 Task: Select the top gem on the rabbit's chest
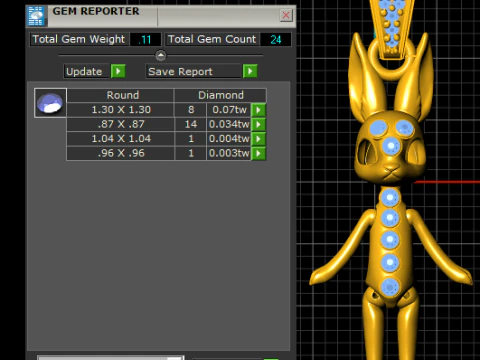pyautogui.click(x=389, y=197)
